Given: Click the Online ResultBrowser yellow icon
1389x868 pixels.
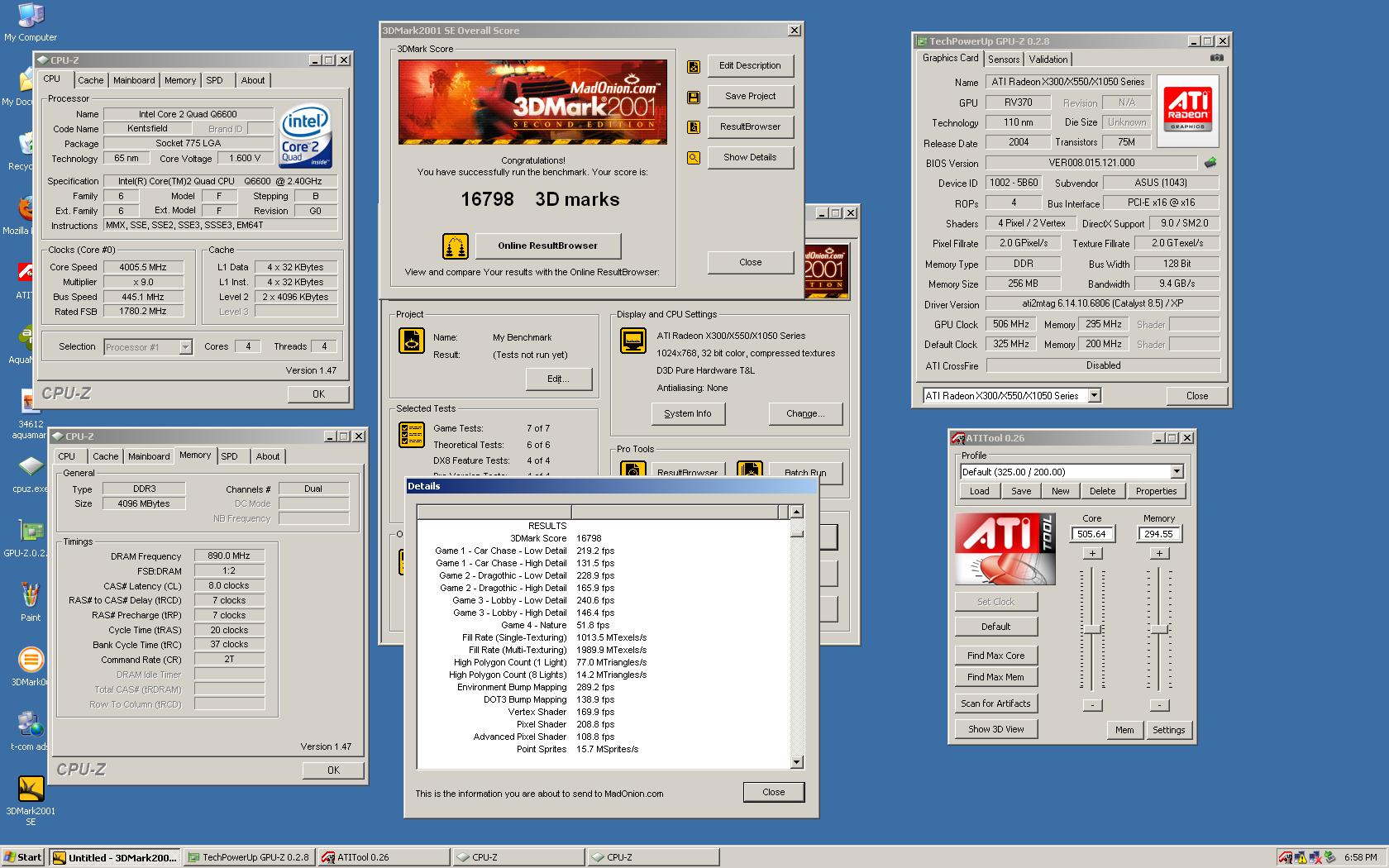Looking at the screenshot, I should 456,246.
